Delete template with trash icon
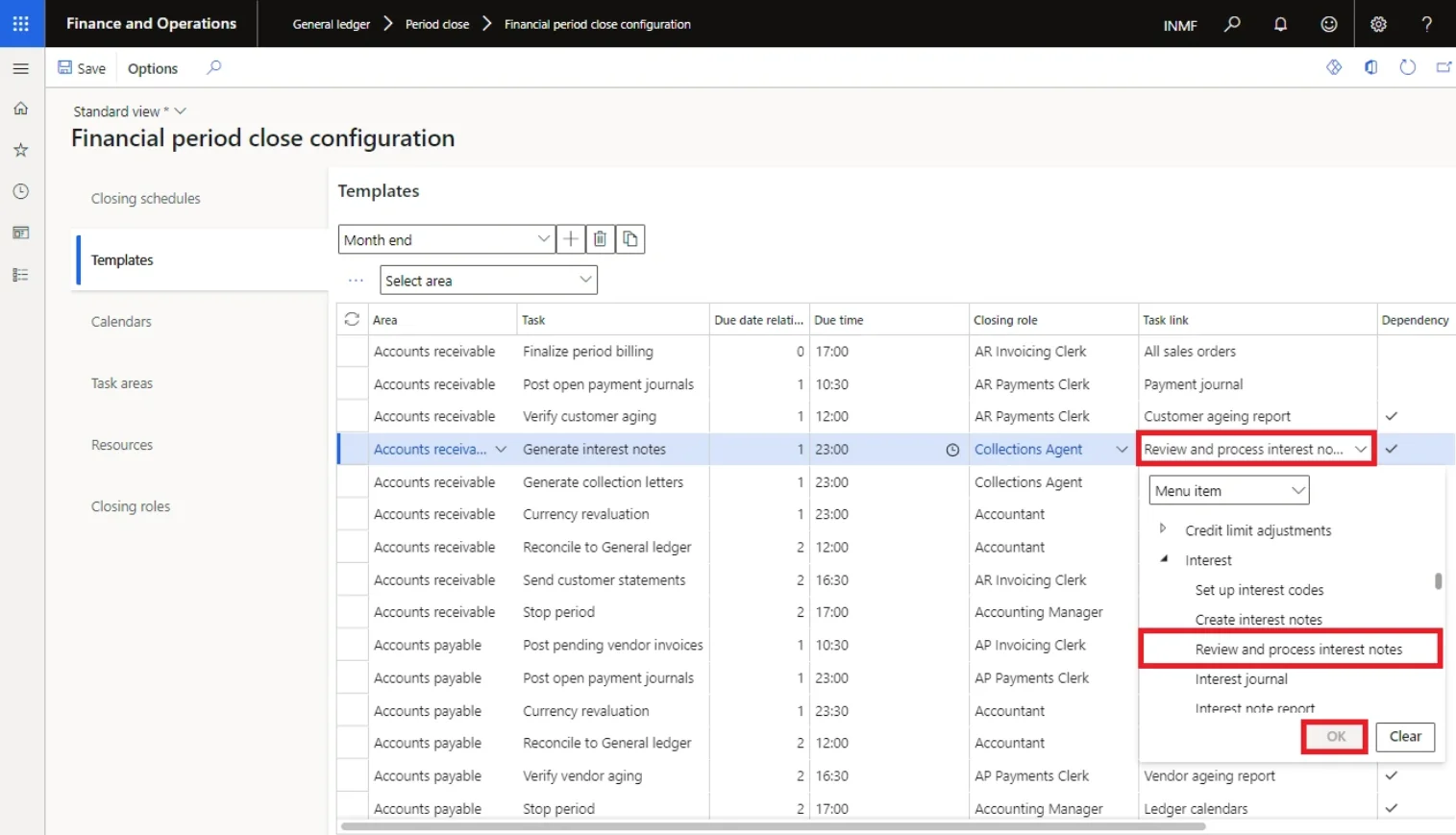Viewport: 1456px width, 835px height. pyautogui.click(x=600, y=239)
